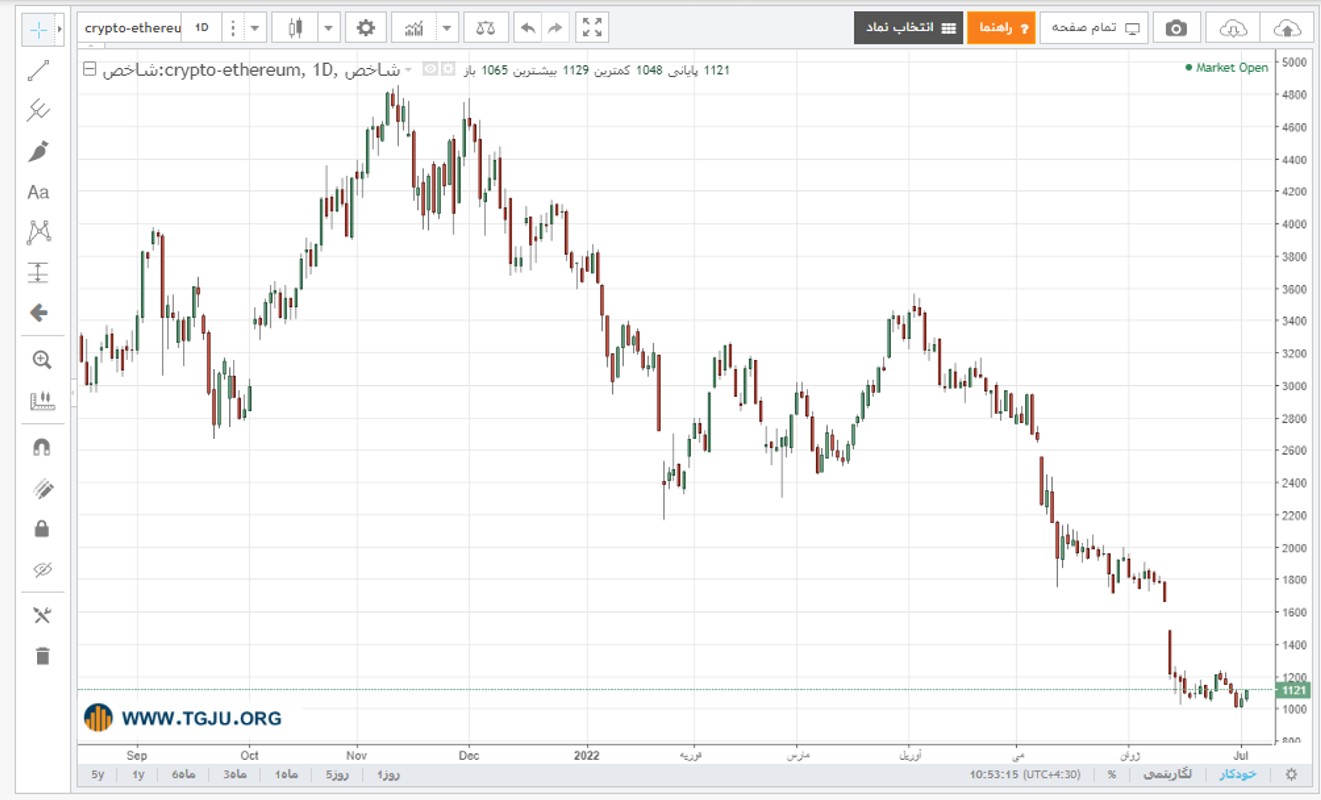The height and width of the screenshot is (800, 1321).
Task: Open interval dropdown next to 1D
Action: (x=255, y=28)
